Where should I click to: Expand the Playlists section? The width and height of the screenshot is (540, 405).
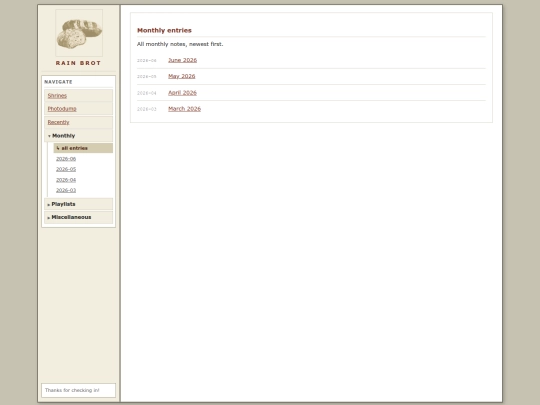tap(79, 204)
